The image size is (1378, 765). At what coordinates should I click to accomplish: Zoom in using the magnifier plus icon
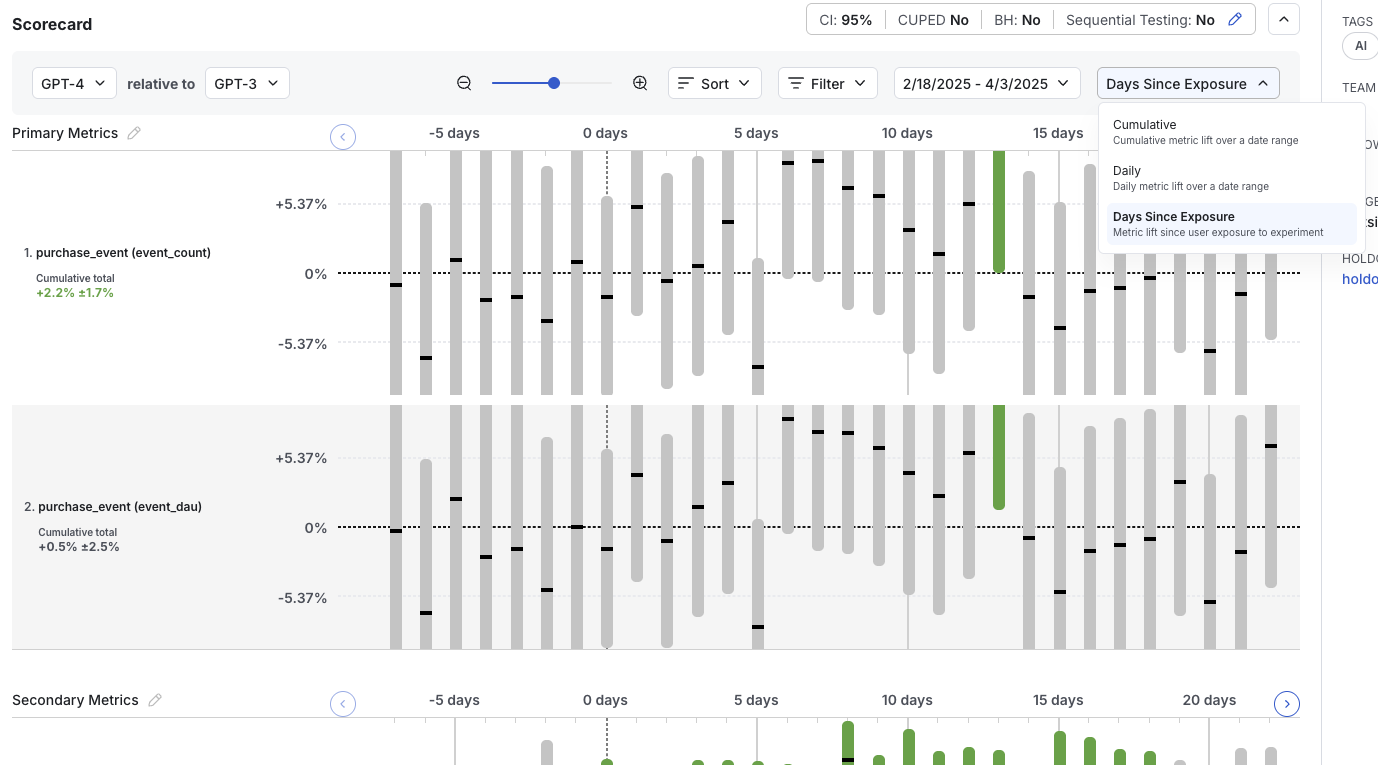click(x=639, y=83)
